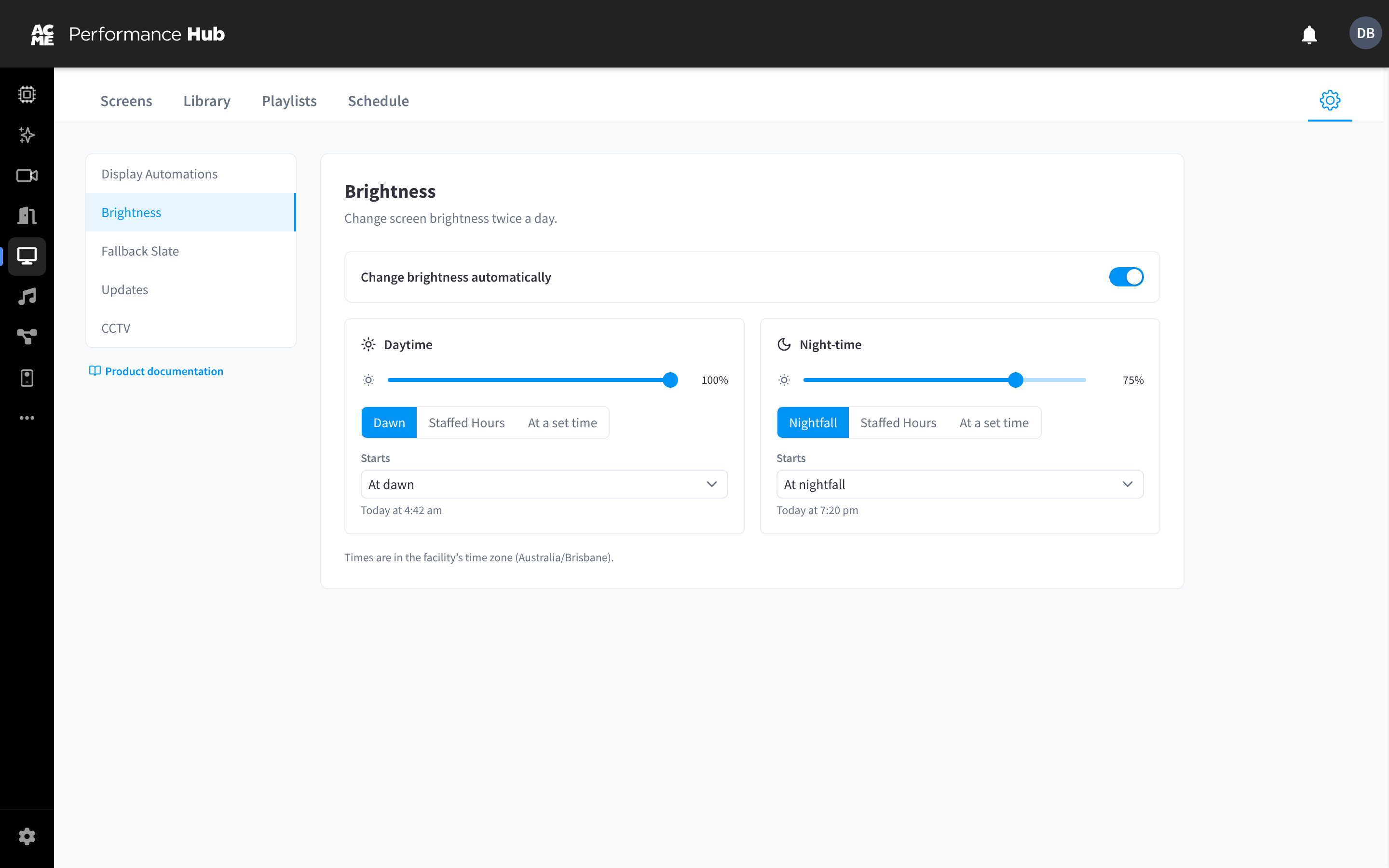Click the Daytime sun icon
The image size is (1389, 868).
click(x=368, y=344)
